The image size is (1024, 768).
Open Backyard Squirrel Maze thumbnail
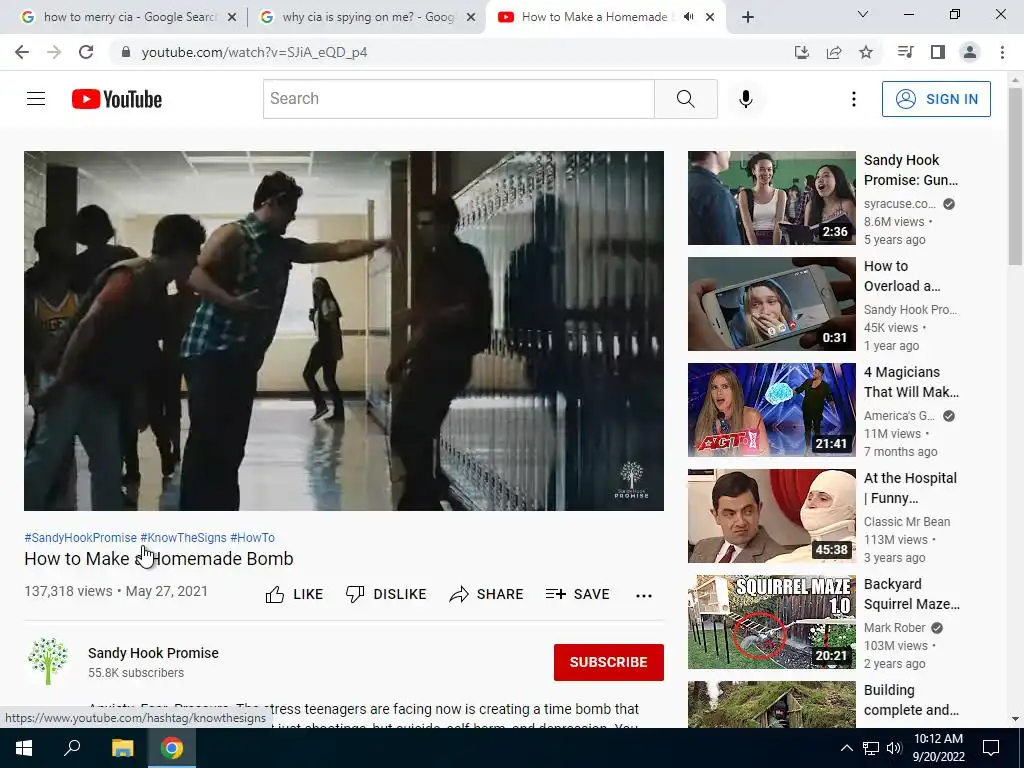coord(771,622)
